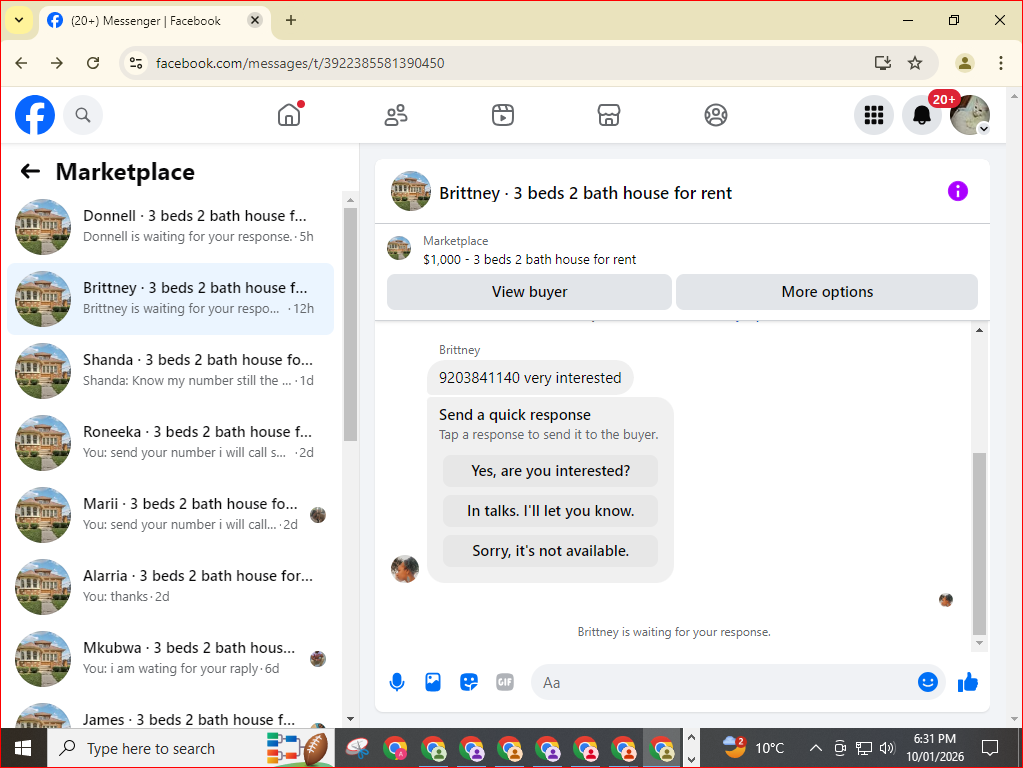Open Marii conversation
Viewport: 1023px width, 768px height.
point(170,515)
